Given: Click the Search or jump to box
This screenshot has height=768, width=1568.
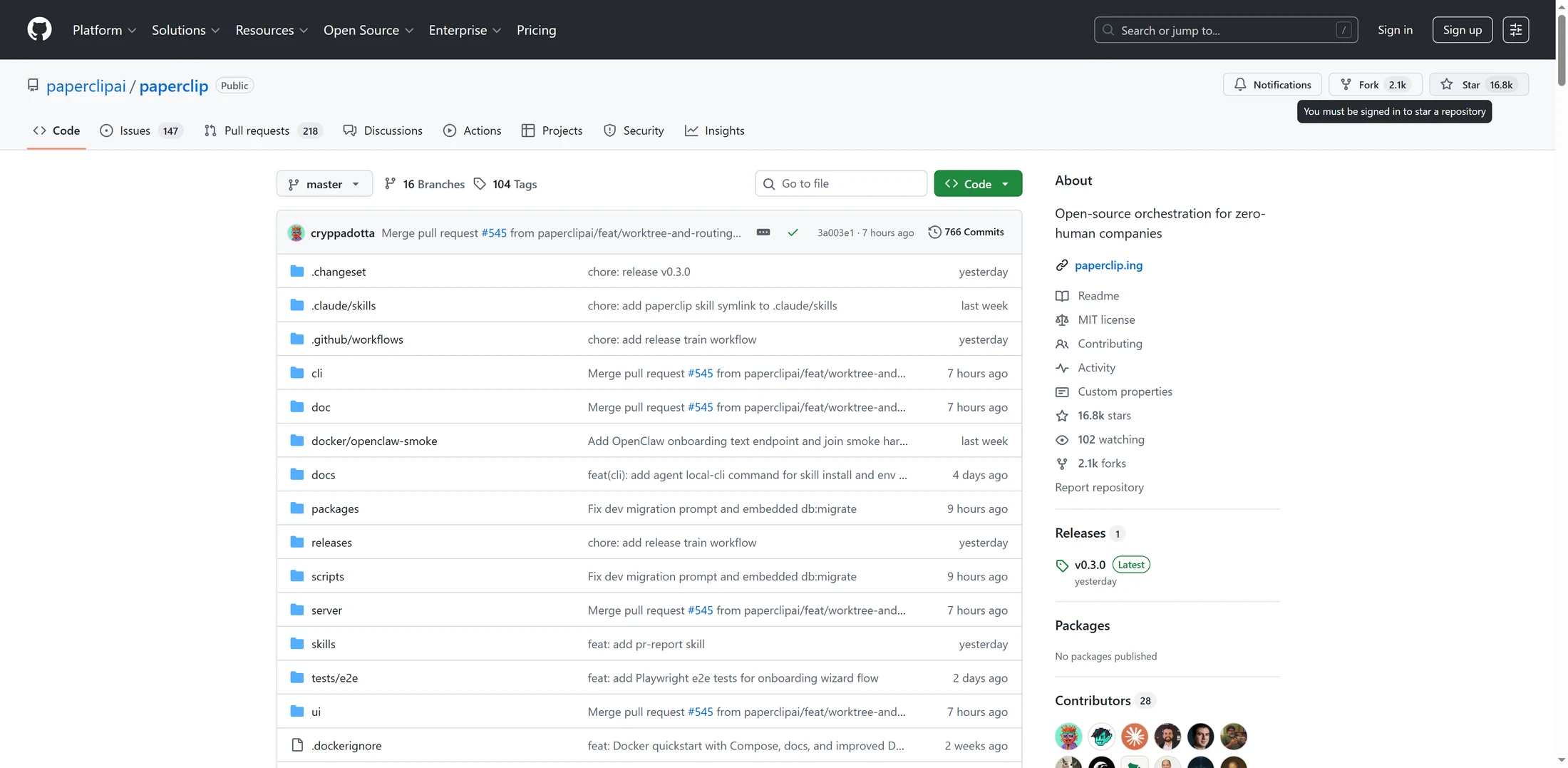Looking at the screenshot, I should [1226, 30].
